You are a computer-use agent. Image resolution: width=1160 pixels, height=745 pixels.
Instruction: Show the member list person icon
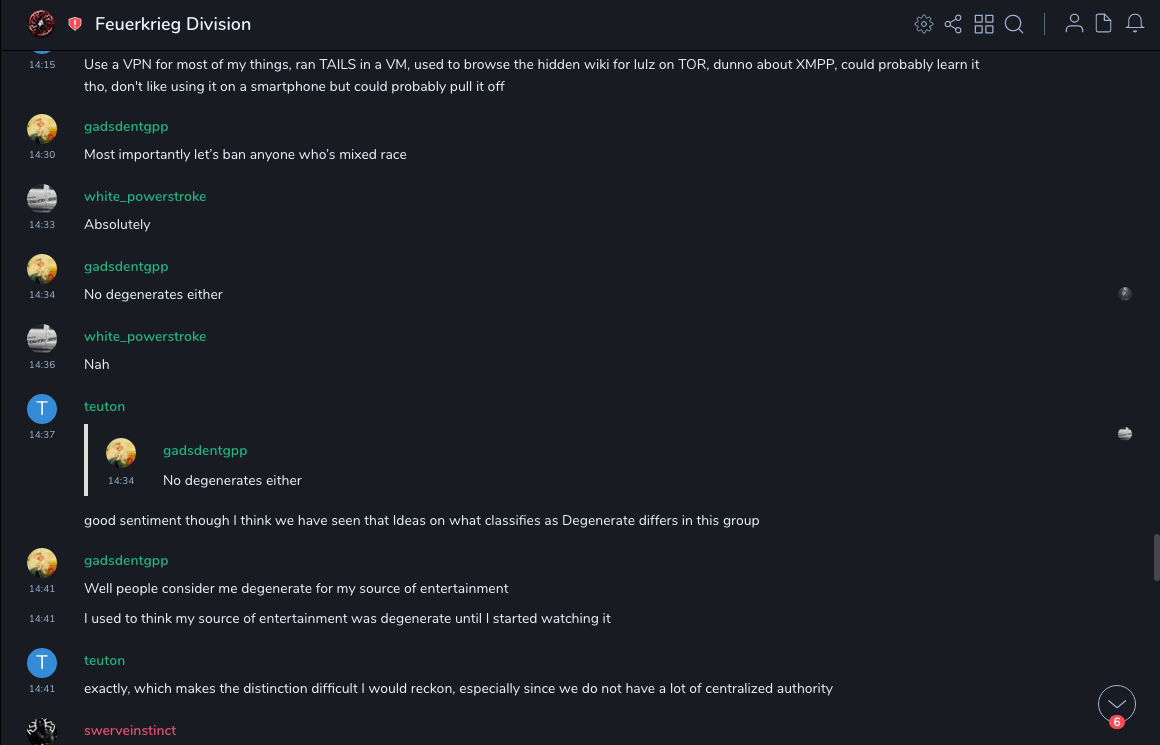(x=1074, y=24)
